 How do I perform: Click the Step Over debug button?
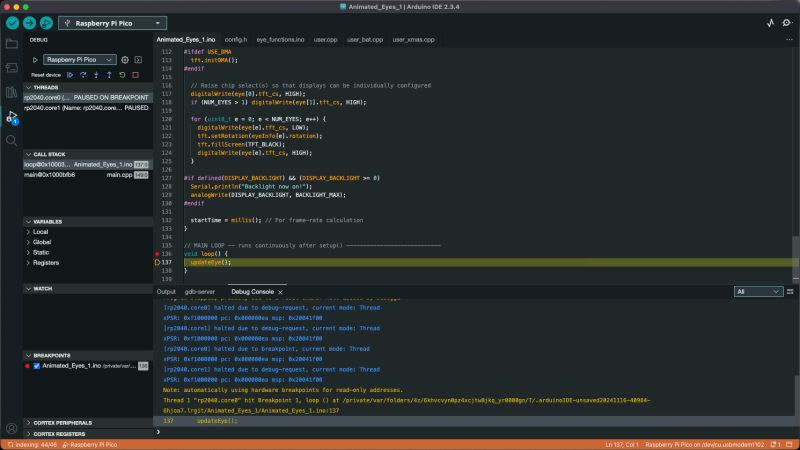(x=83, y=75)
